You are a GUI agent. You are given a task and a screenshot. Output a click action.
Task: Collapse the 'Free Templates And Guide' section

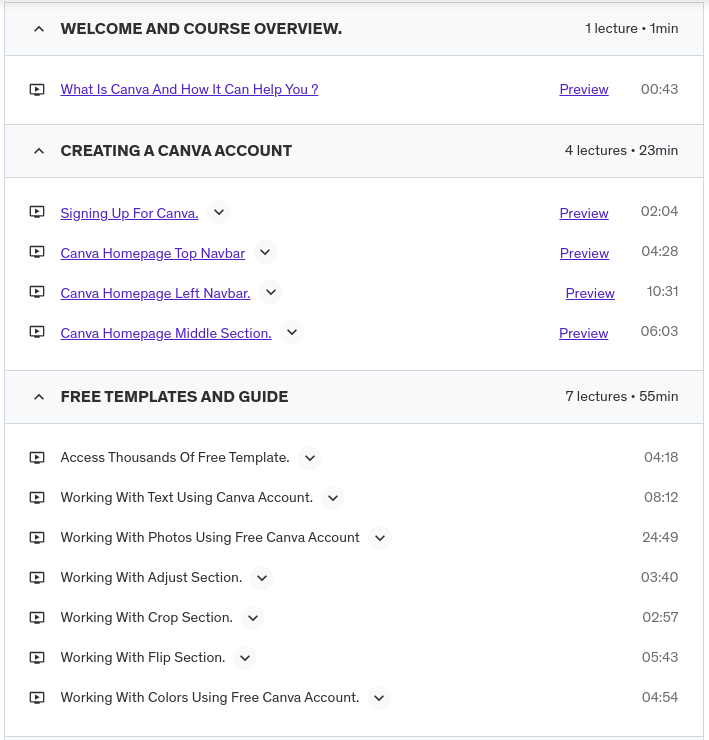click(39, 397)
